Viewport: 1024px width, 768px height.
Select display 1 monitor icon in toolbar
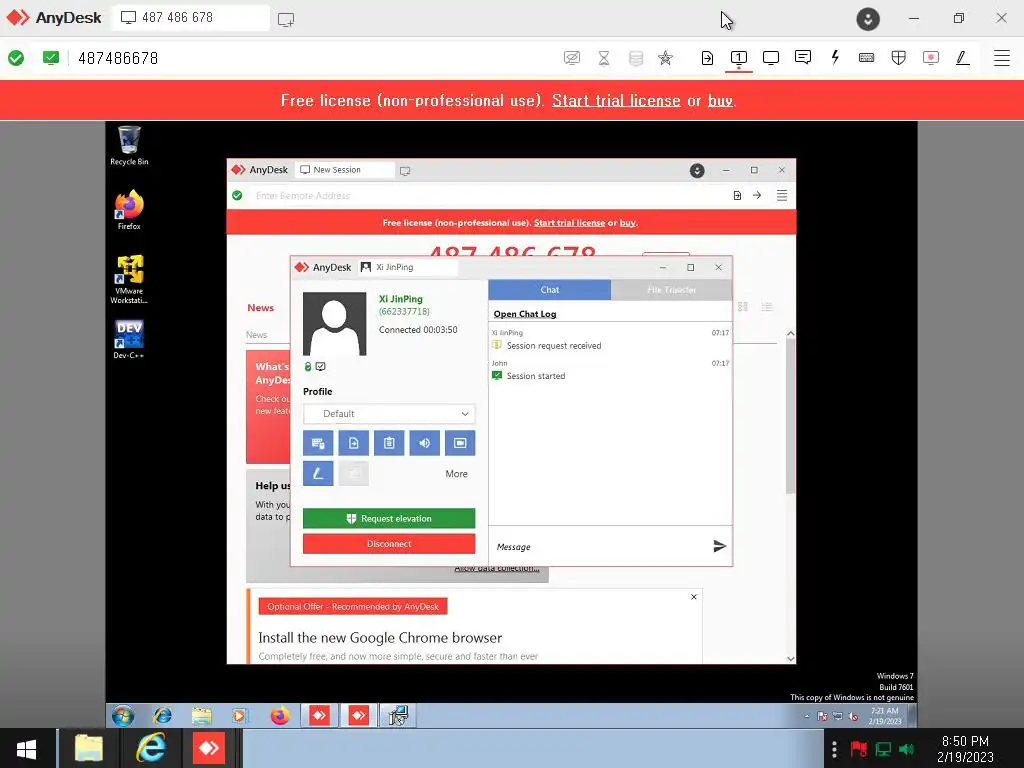pyautogui.click(x=739, y=58)
